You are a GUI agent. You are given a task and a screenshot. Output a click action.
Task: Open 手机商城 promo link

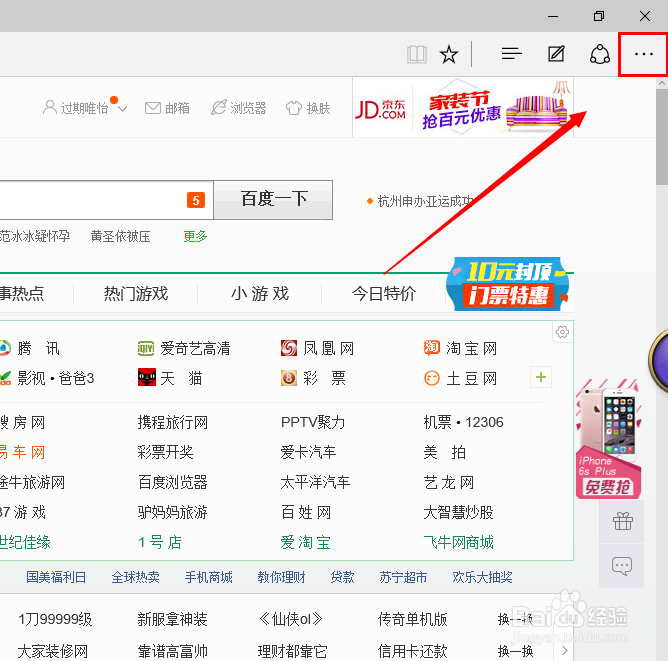click(208, 578)
